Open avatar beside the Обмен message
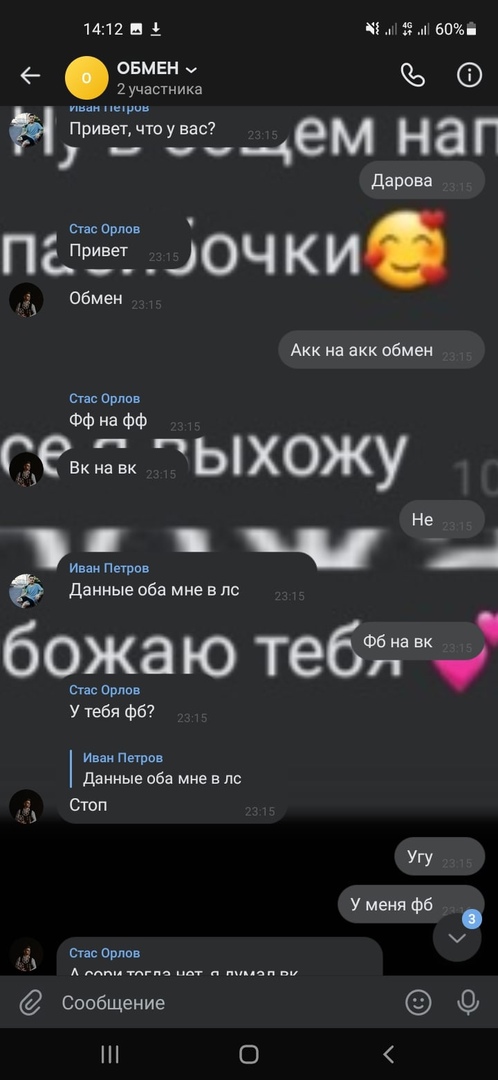Viewport: 498px width, 1080px height. 26,300
